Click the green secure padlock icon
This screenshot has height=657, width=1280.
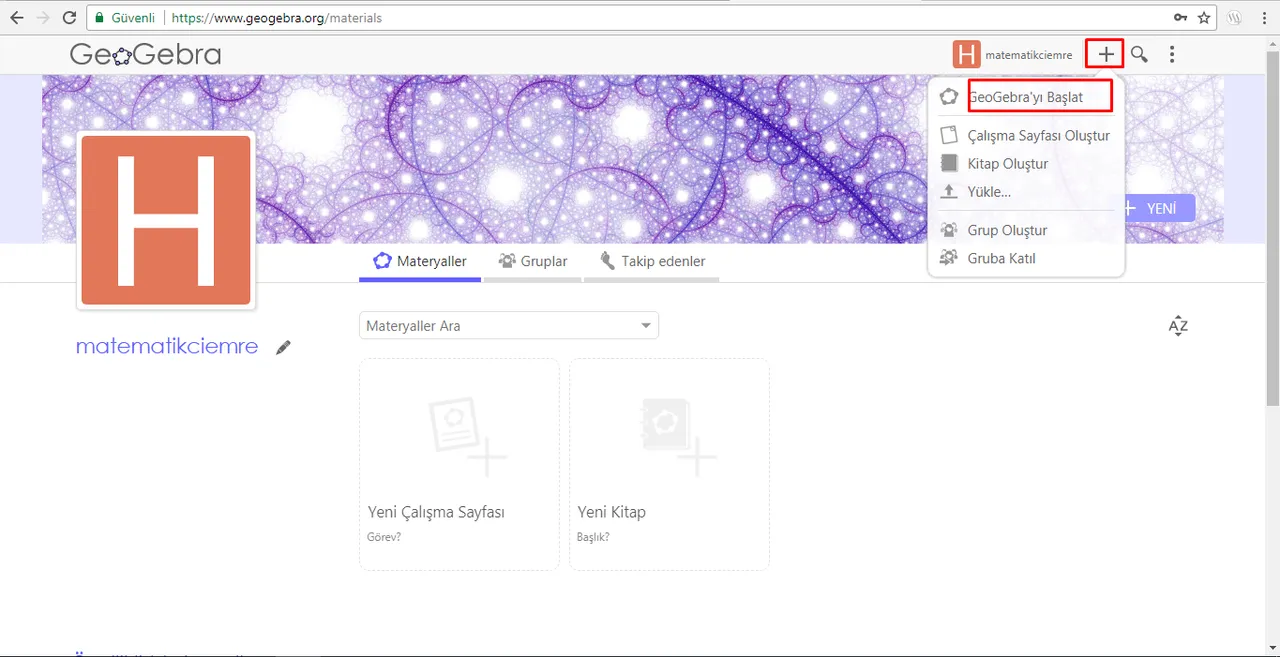(x=98, y=18)
